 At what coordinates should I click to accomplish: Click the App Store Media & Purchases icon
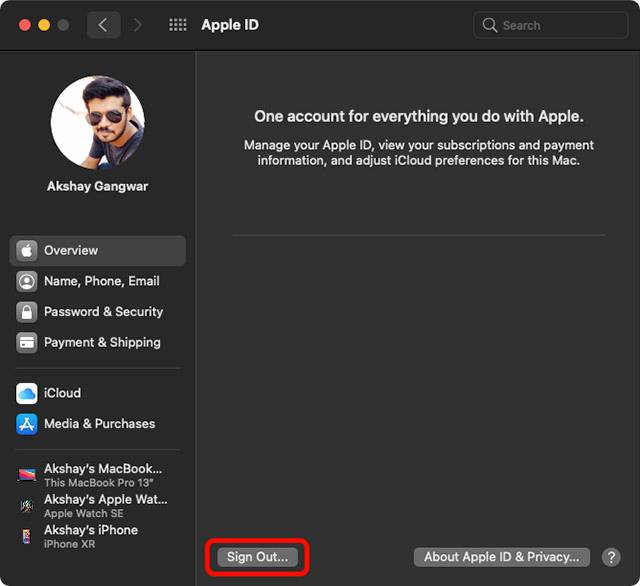coord(27,424)
